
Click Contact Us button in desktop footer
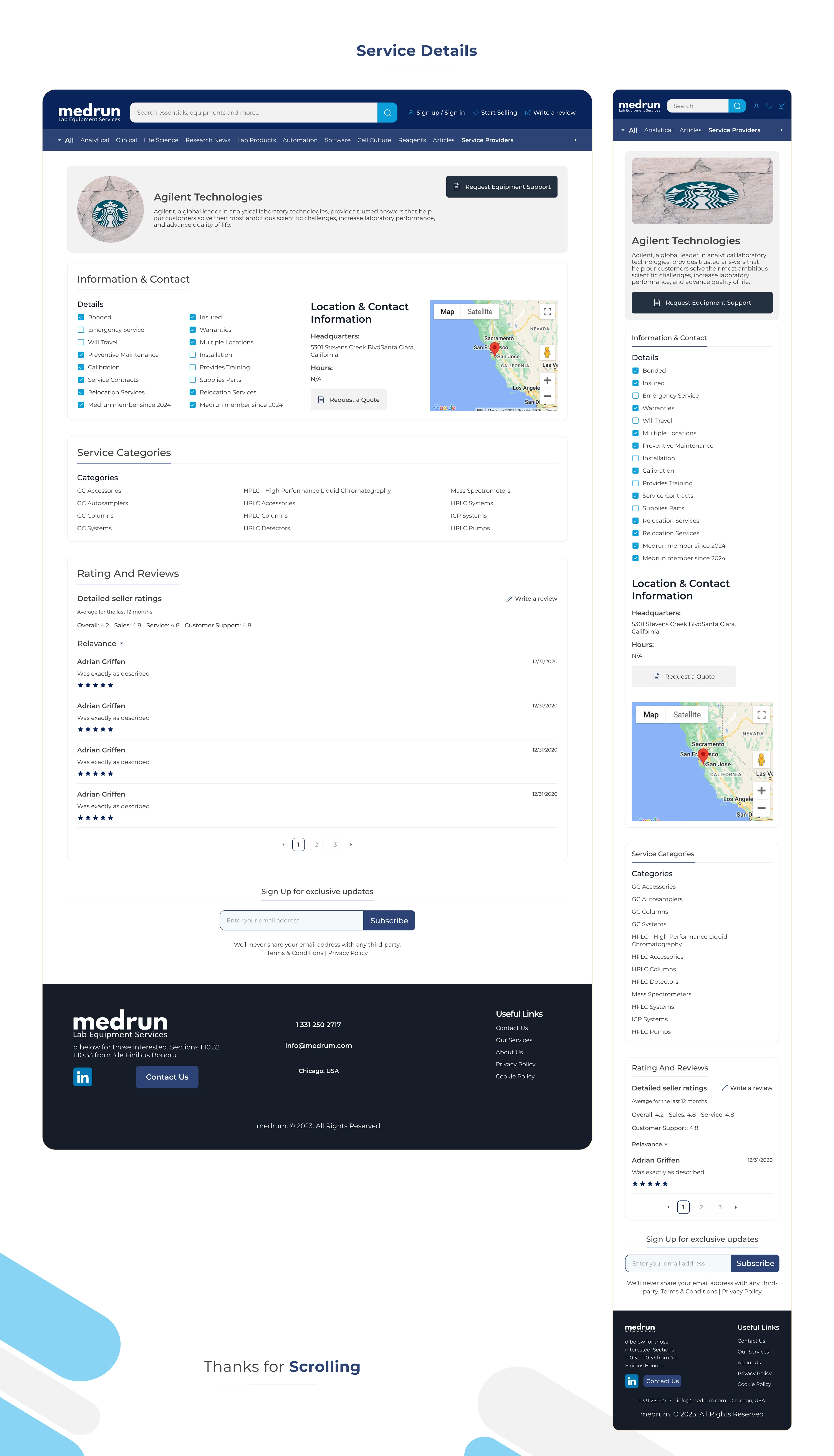point(167,1077)
